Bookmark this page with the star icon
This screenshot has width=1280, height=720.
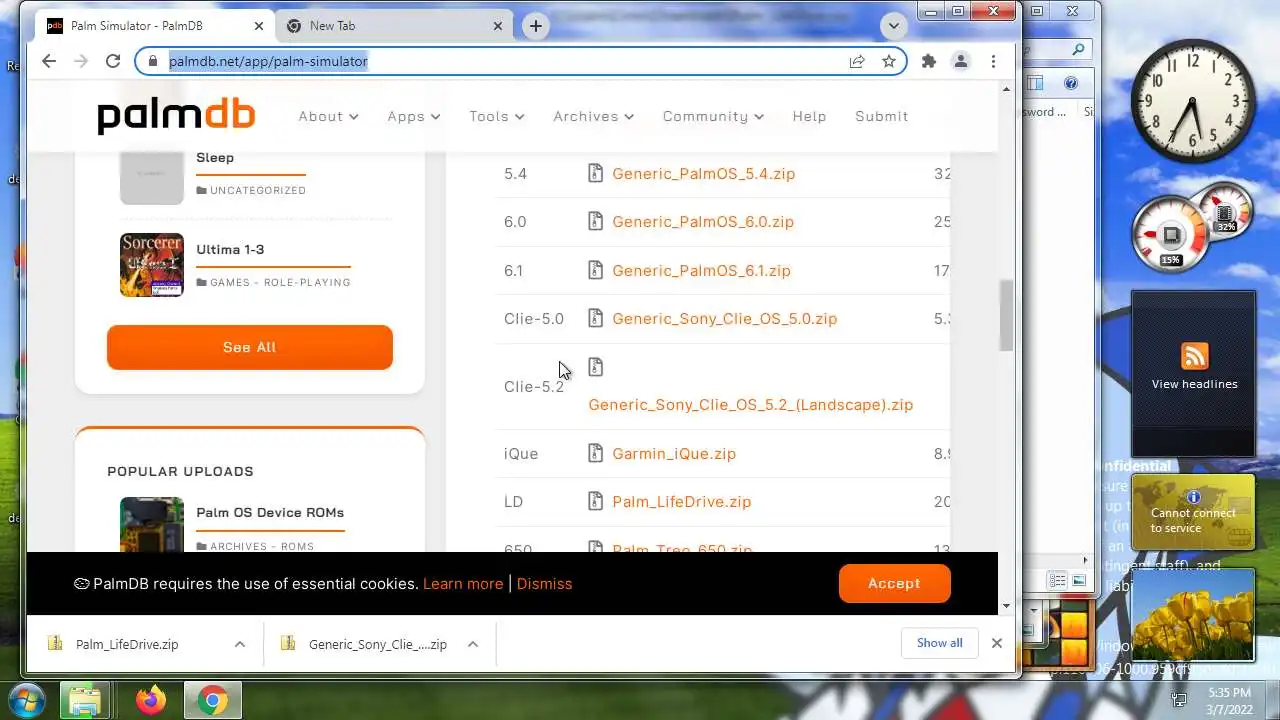pyautogui.click(x=889, y=61)
